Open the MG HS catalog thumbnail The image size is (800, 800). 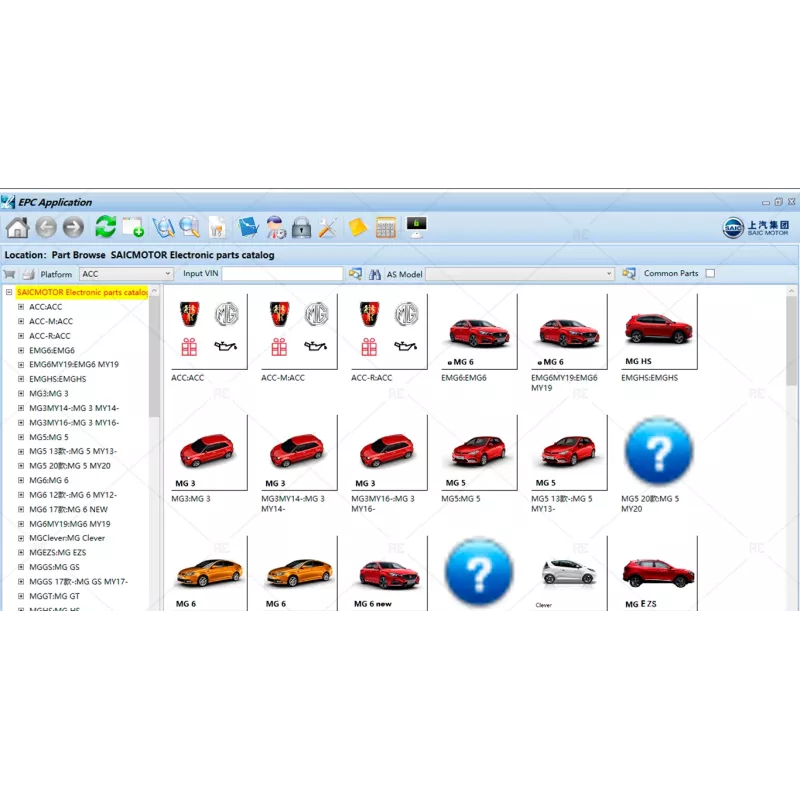(x=656, y=330)
